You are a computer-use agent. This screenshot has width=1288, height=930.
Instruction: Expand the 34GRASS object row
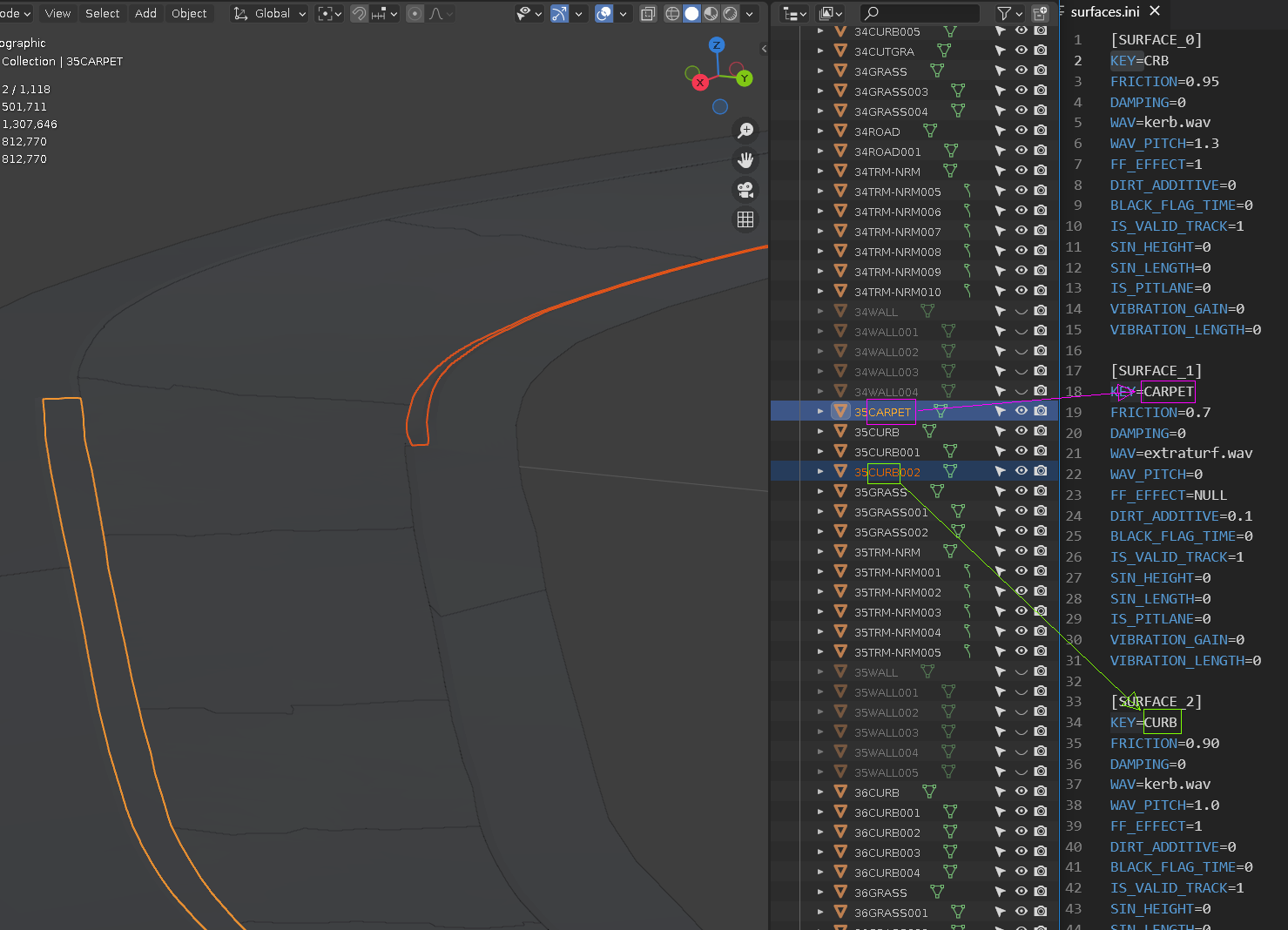[820, 71]
